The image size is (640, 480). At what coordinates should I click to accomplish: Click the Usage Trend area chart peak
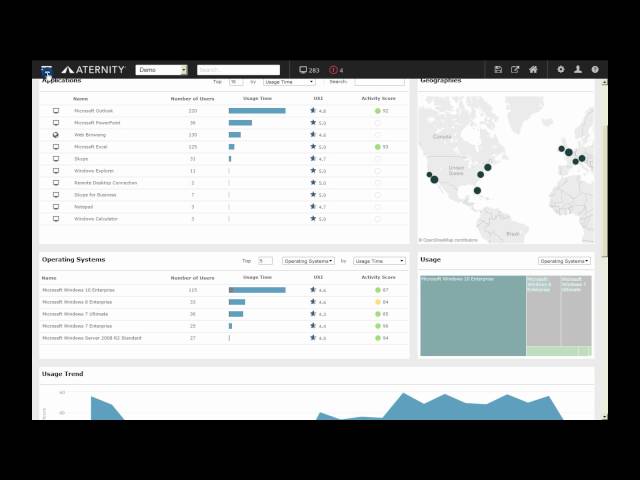(403, 394)
